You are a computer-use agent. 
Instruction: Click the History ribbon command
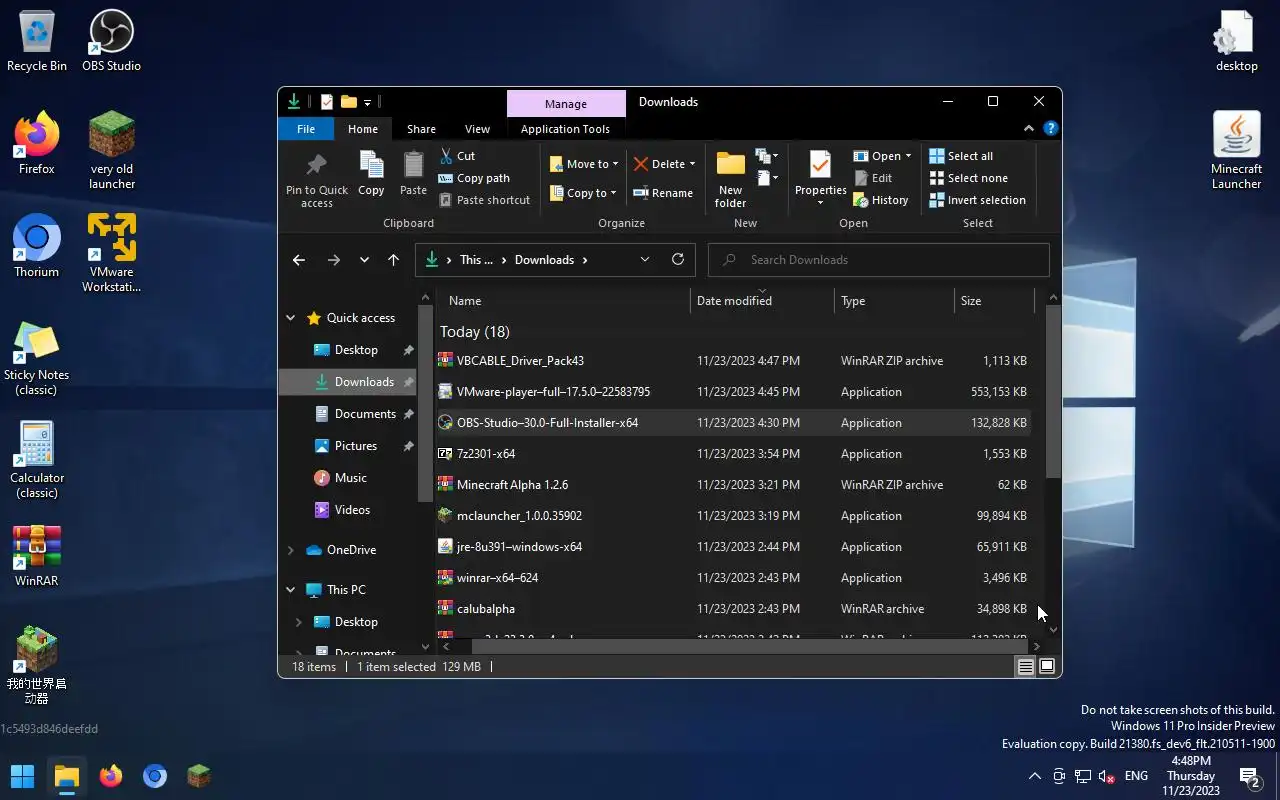[x=881, y=200]
